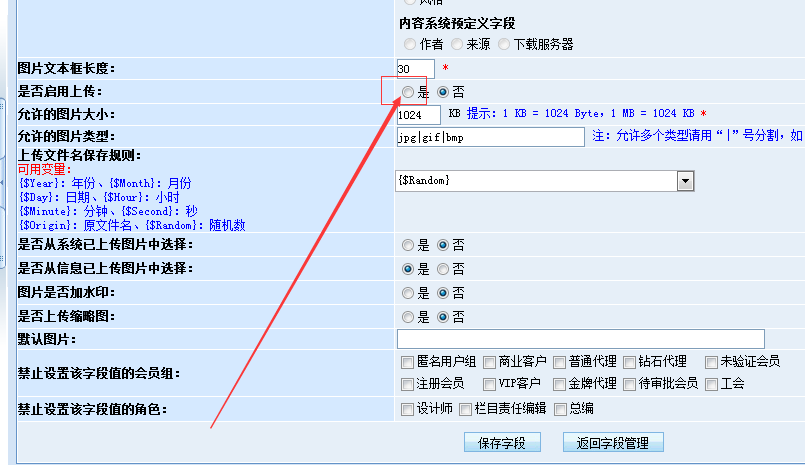Check the 匿名用户组 checkbox
The image size is (805, 465).
point(407,362)
